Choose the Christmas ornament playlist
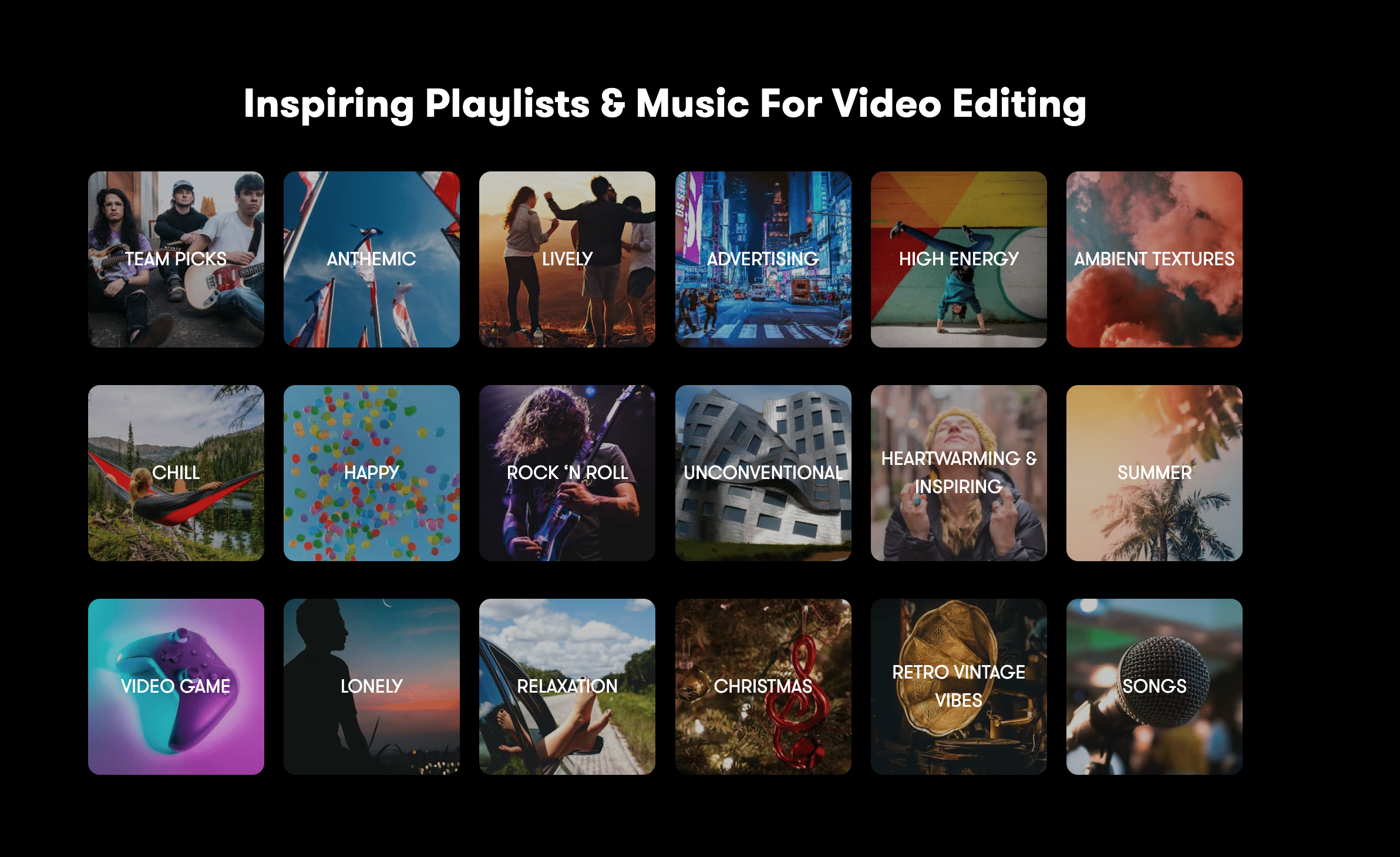 coord(763,686)
